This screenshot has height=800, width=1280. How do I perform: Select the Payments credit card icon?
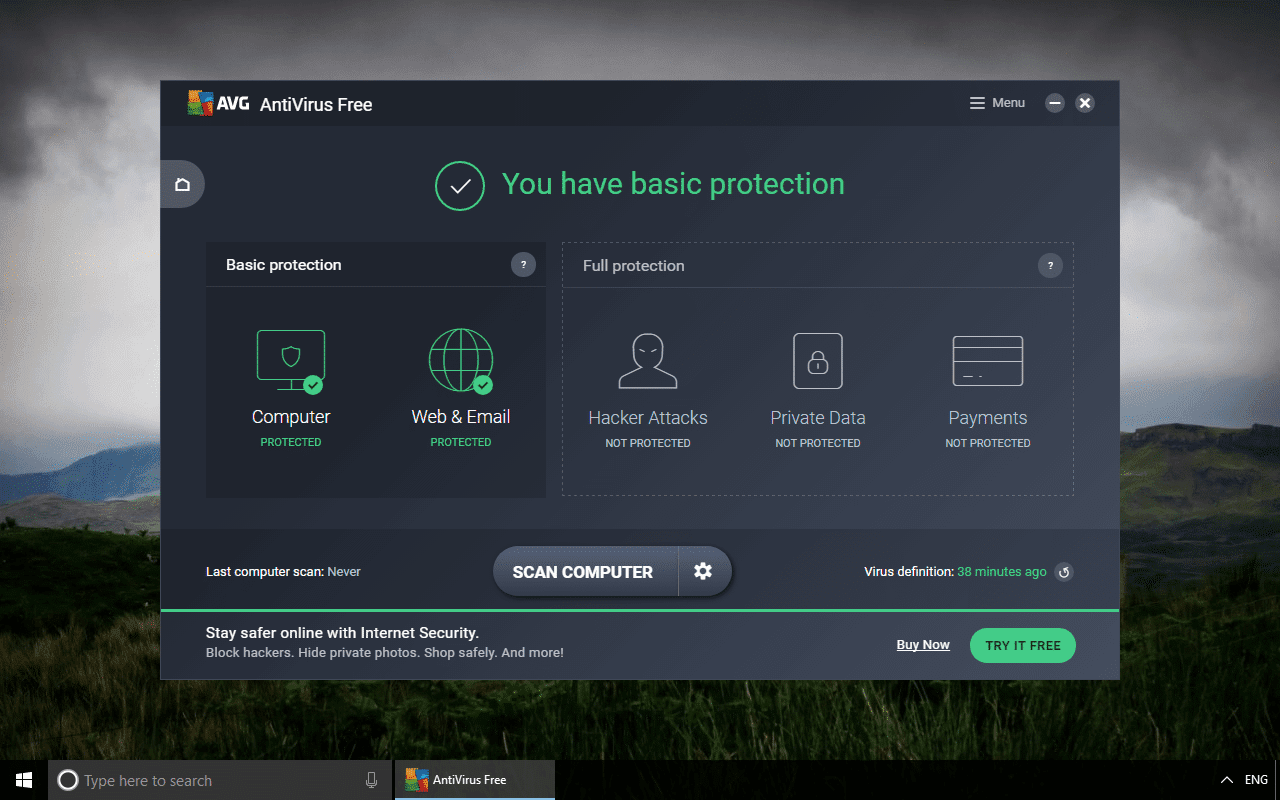pos(988,361)
